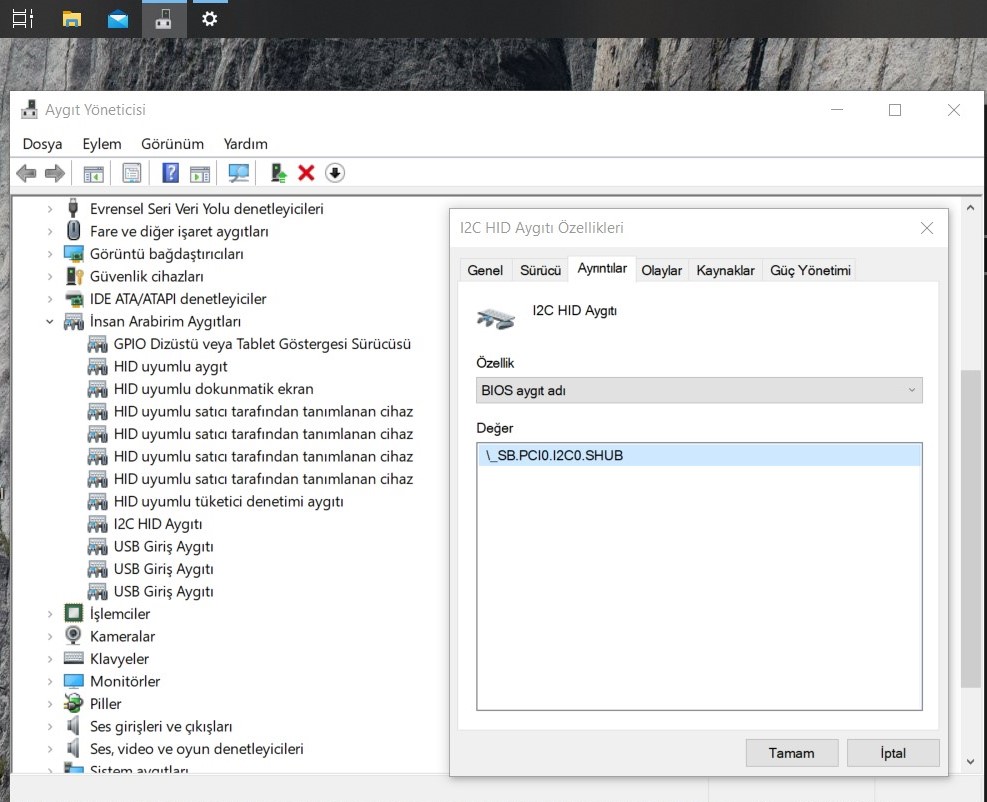Expand the Klavyeler category
This screenshot has height=802, width=987.
[50, 659]
